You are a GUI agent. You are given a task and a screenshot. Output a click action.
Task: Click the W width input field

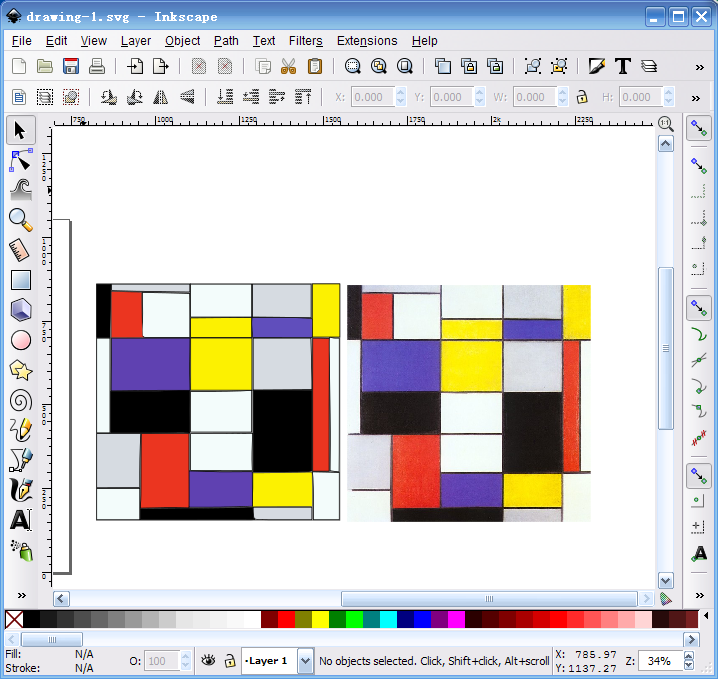[535, 97]
